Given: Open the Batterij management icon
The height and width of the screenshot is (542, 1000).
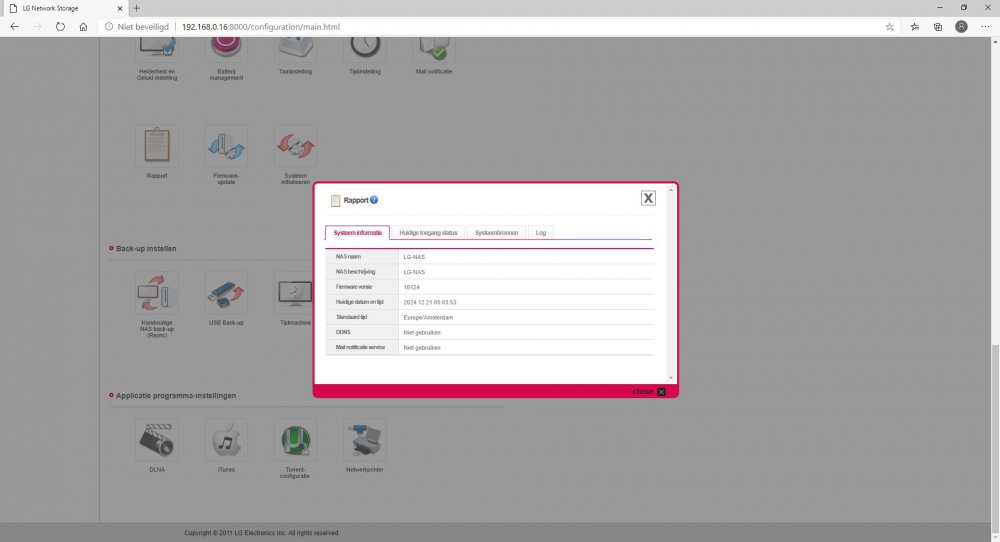Looking at the screenshot, I should [x=226, y=50].
